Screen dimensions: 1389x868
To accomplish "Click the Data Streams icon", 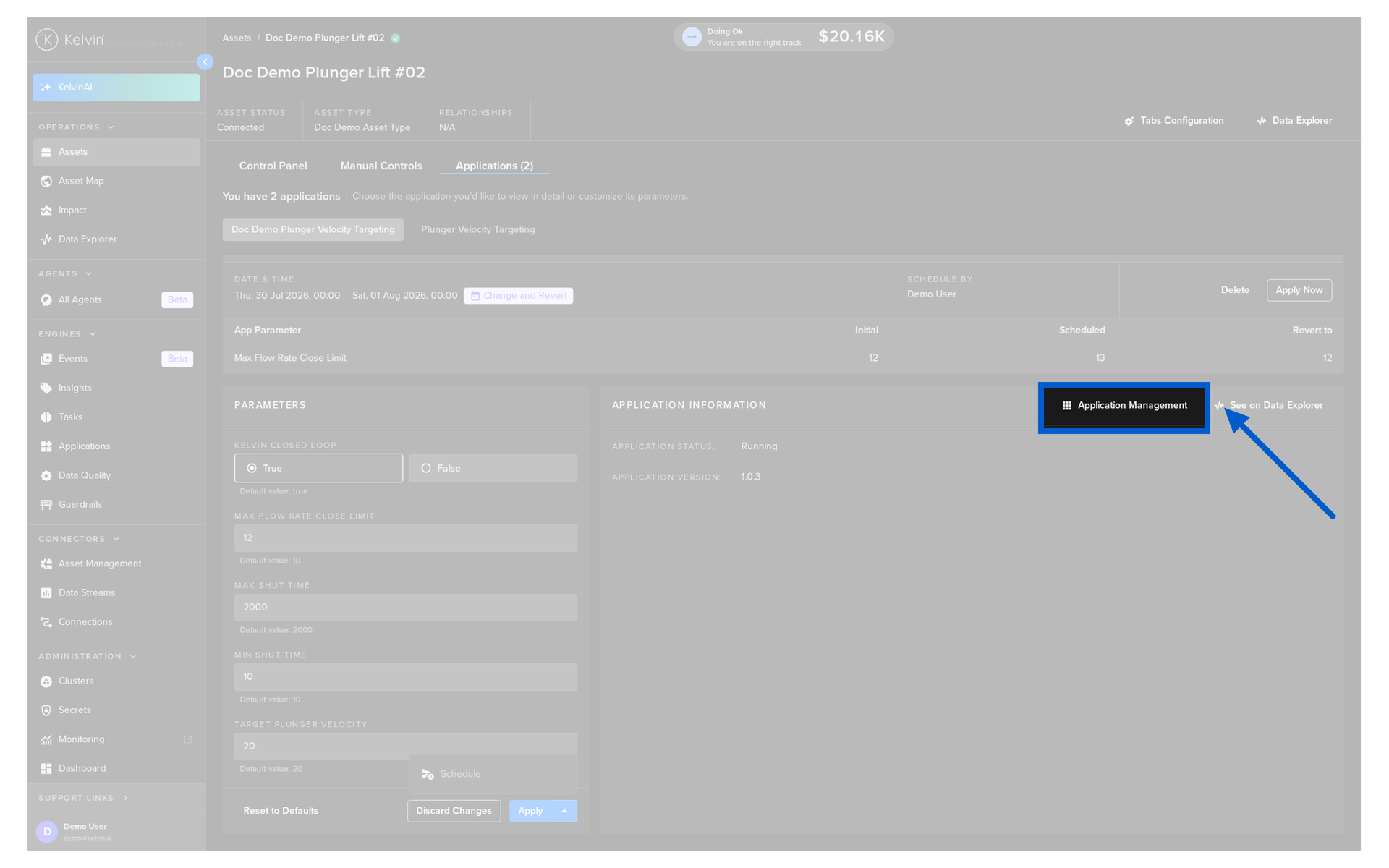I will tap(46, 593).
